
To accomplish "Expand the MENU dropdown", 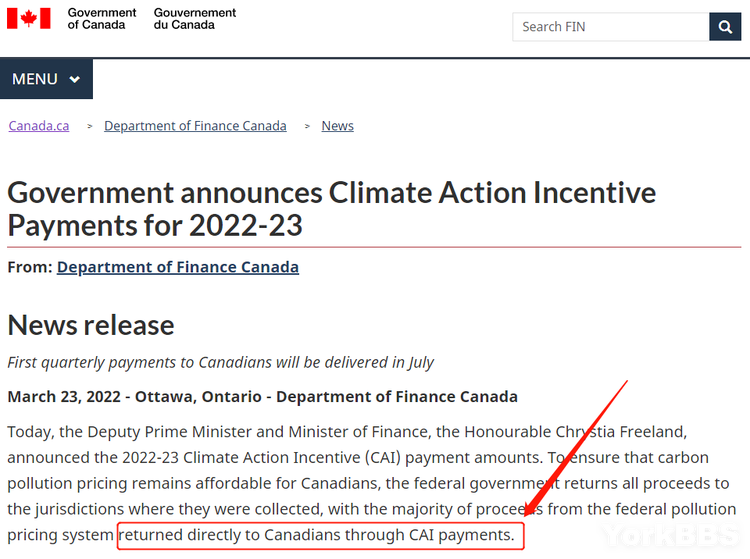I will point(46,79).
